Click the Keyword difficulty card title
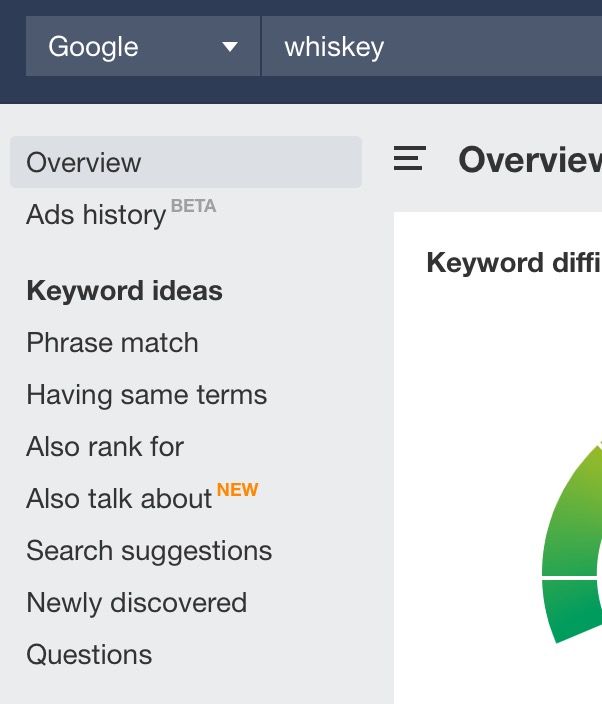The height and width of the screenshot is (704, 602). 514,263
